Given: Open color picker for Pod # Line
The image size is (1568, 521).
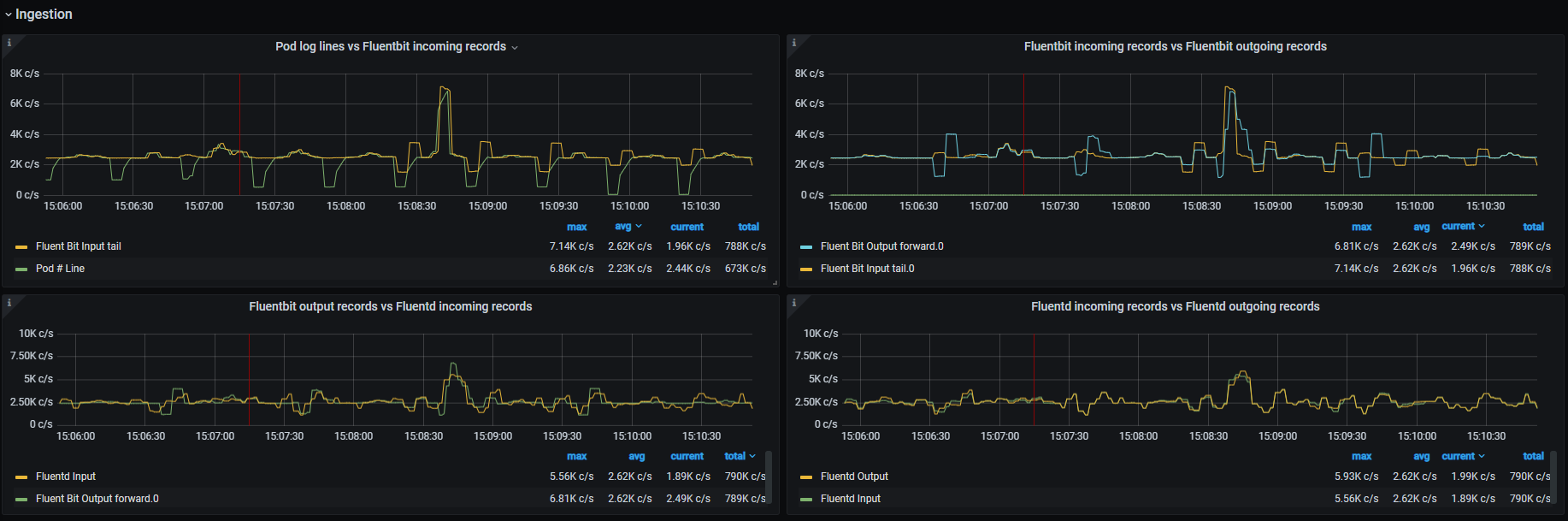Looking at the screenshot, I should (x=21, y=269).
